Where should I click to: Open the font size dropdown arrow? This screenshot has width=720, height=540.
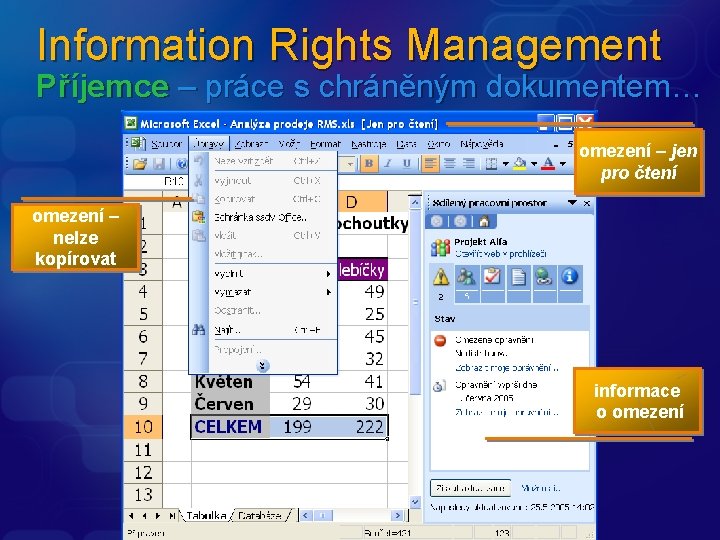[x=350, y=164]
